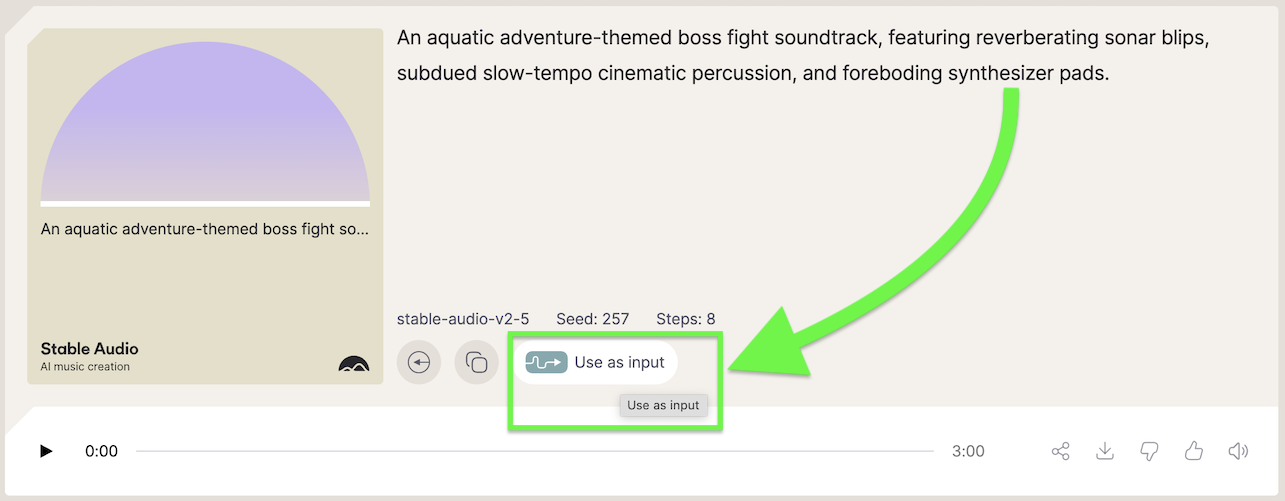The image size is (1285, 501).
Task: Click the "Stable Audio" brand name
Action: pyautogui.click(x=89, y=348)
